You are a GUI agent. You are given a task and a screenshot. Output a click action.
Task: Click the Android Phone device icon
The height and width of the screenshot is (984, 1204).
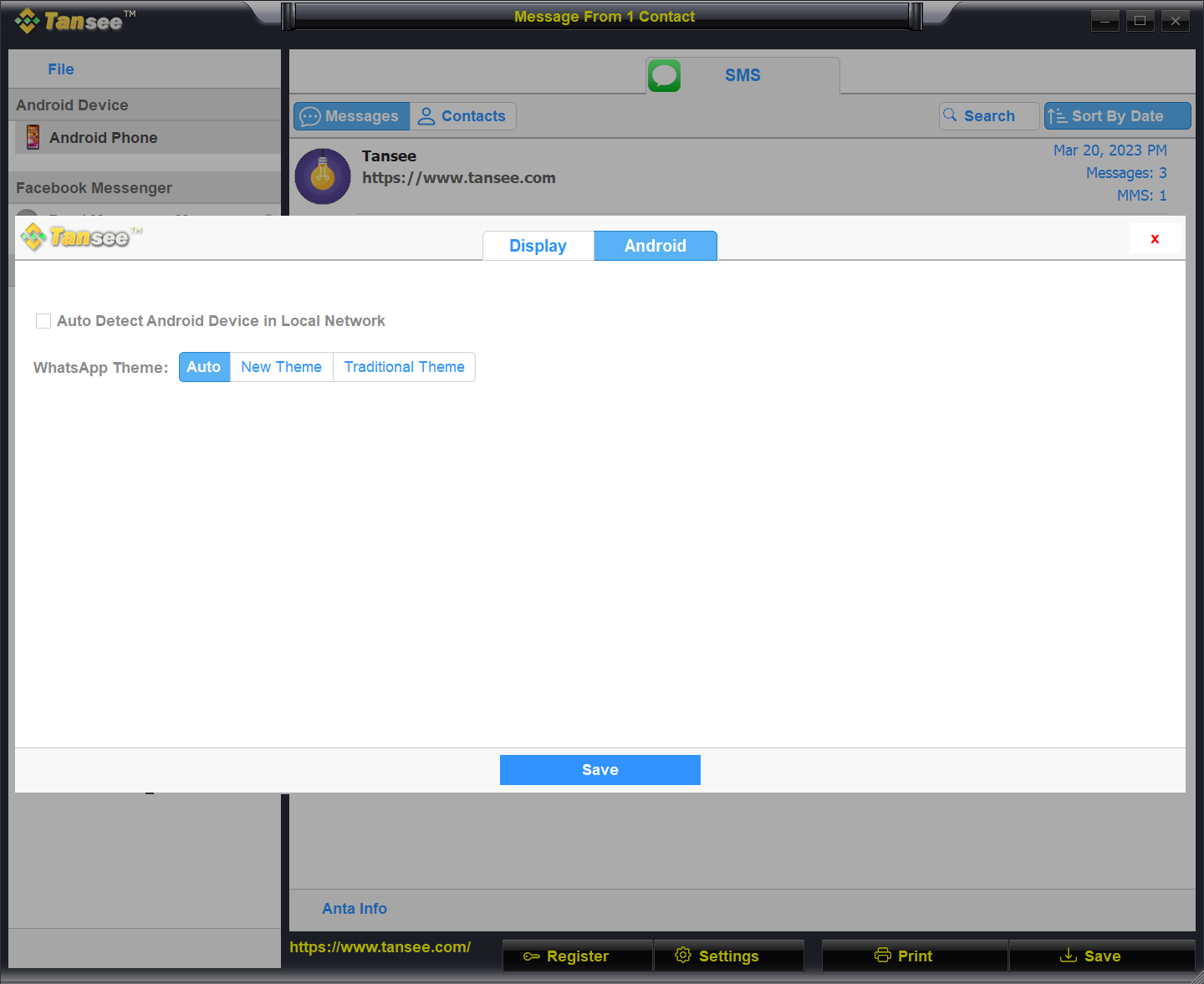tap(33, 137)
